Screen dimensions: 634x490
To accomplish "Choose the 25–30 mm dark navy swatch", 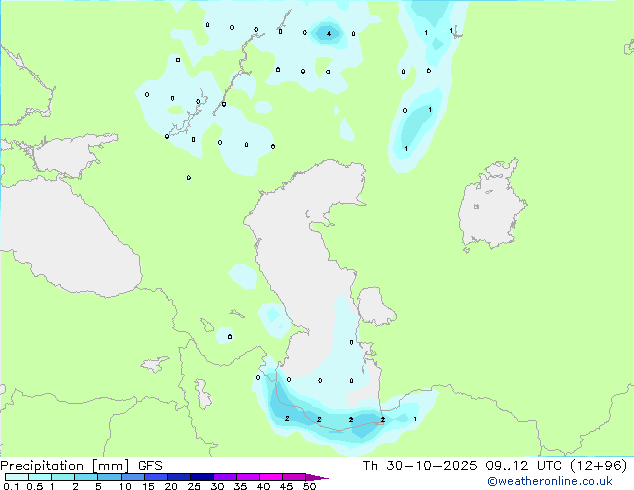I will [201, 477].
